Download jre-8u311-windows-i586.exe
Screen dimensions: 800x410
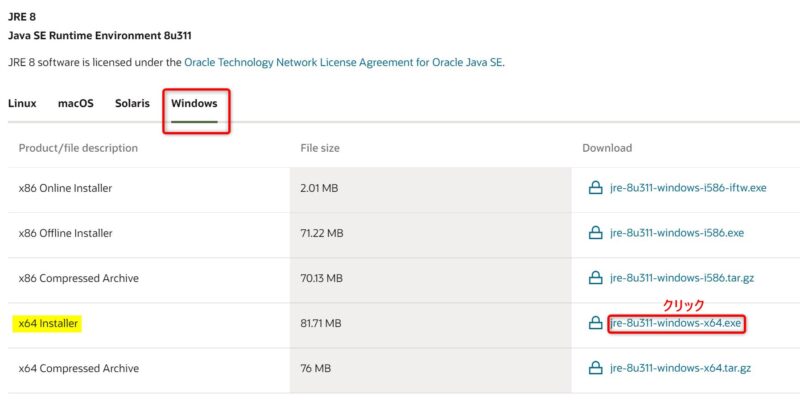click(677, 233)
